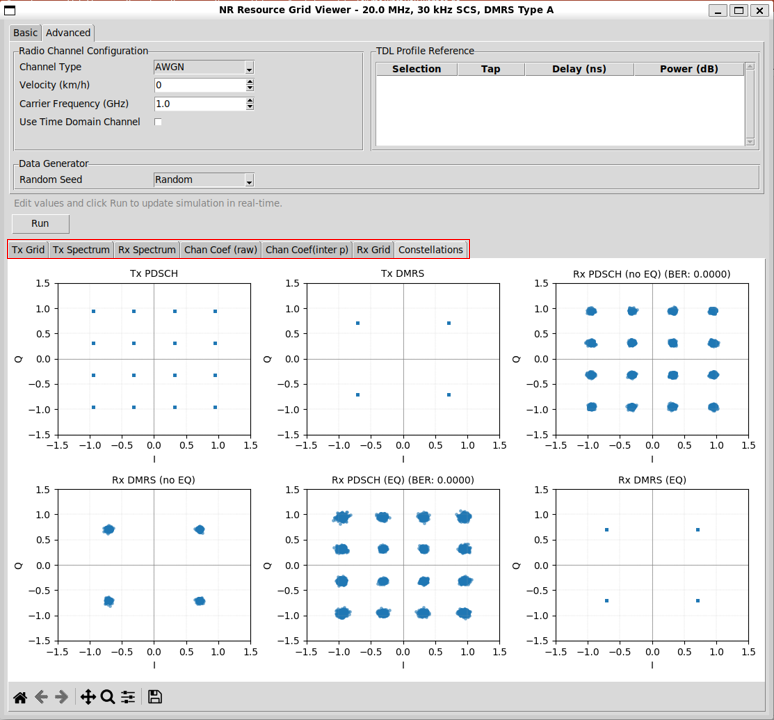Switch to the Basic tab

click(x=25, y=33)
